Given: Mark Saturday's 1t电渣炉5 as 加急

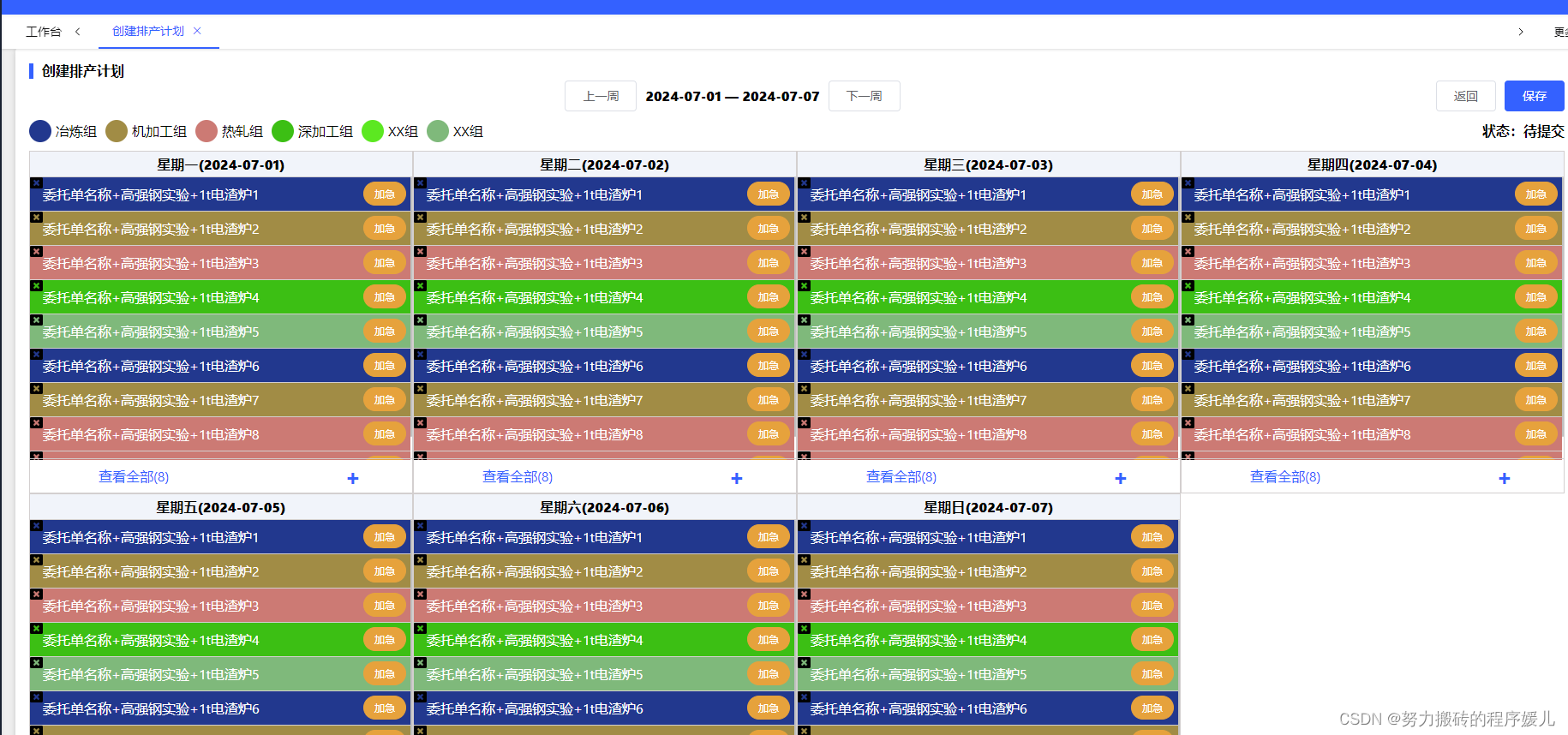Looking at the screenshot, I should pyautogui.click(x=769, y=674).
